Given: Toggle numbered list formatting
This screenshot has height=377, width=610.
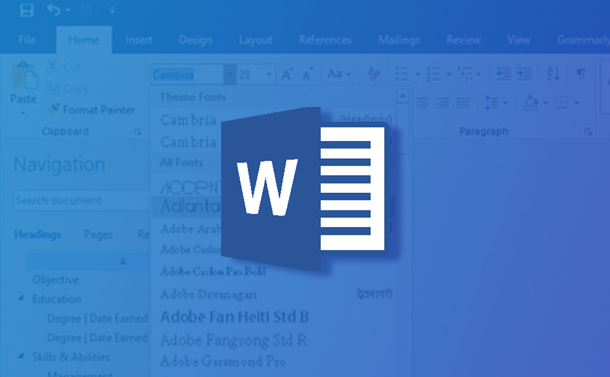Looking at the screenshot, I should tap(434, 74).
